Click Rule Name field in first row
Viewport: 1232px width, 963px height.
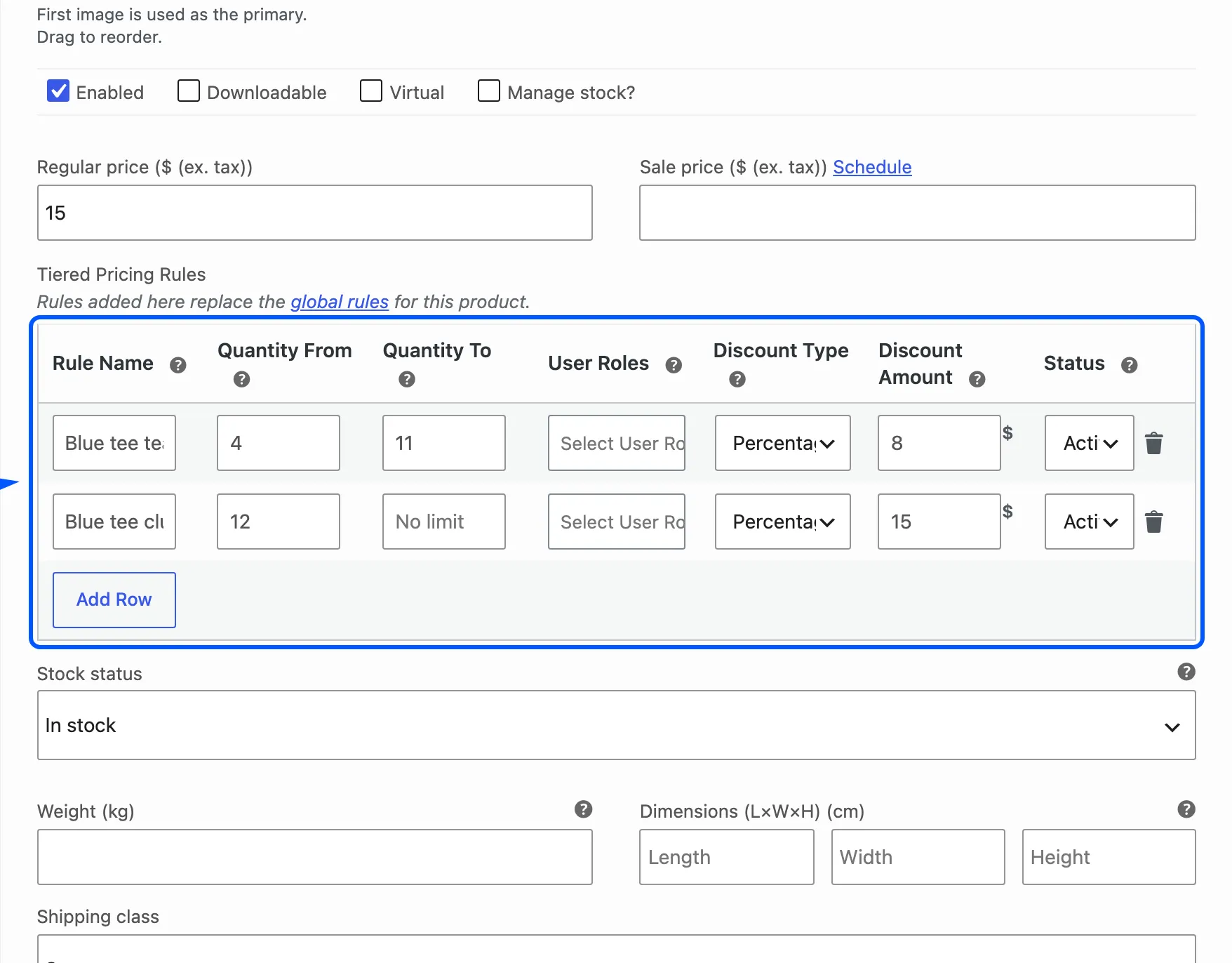pyautogui.click(x=114, y=443)
